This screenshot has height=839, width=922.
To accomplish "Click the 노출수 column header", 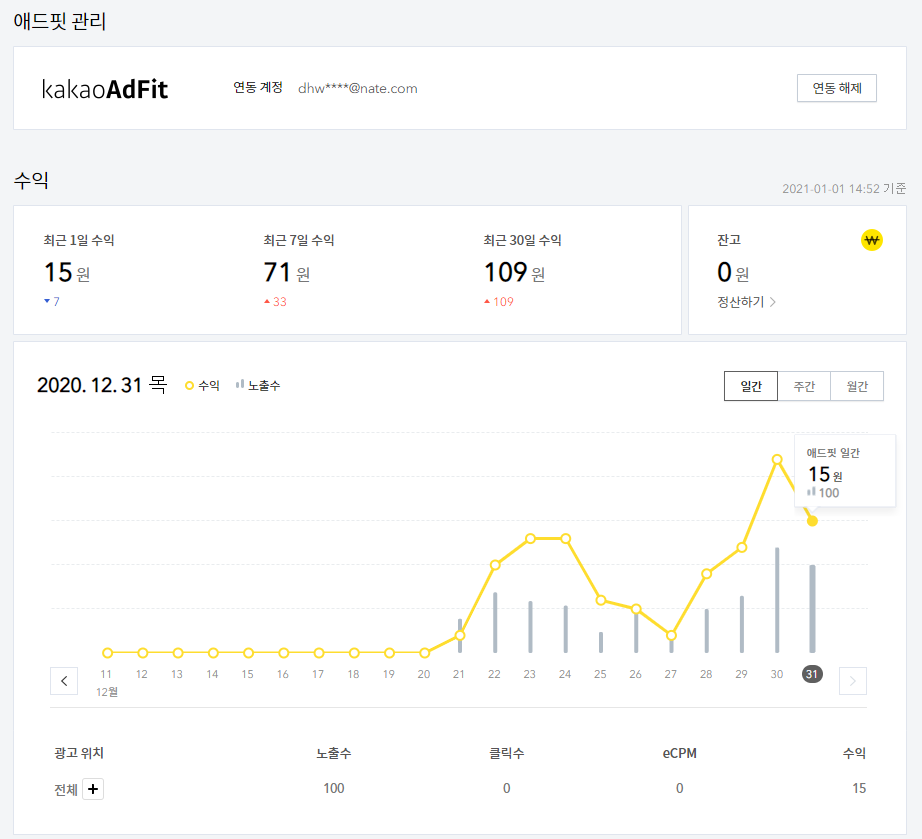I will (x=333, y=753).
